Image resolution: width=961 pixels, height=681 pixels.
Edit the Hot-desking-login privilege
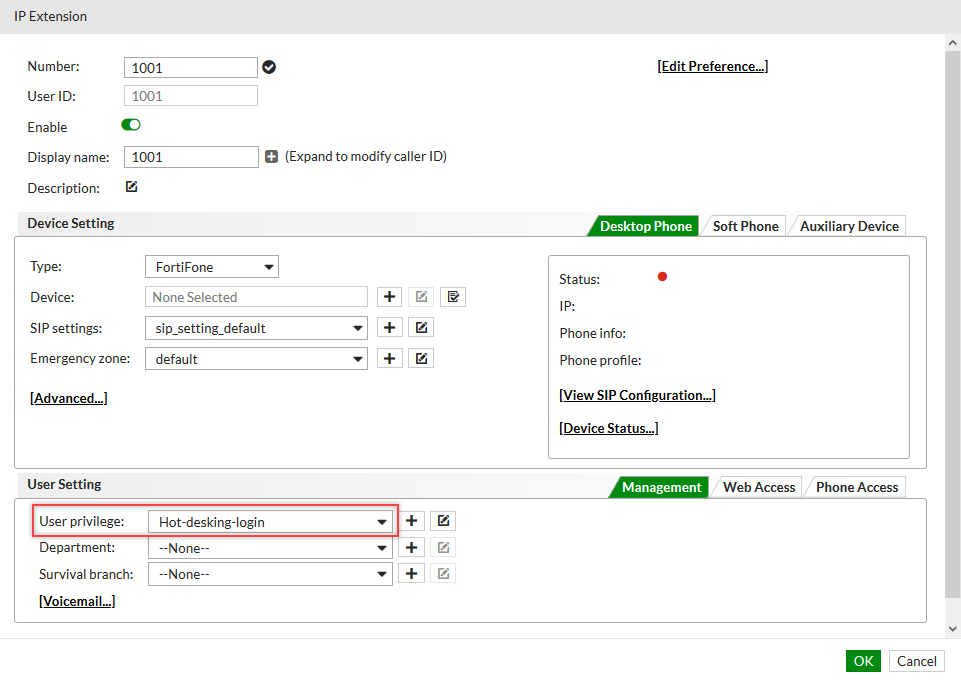443,521
